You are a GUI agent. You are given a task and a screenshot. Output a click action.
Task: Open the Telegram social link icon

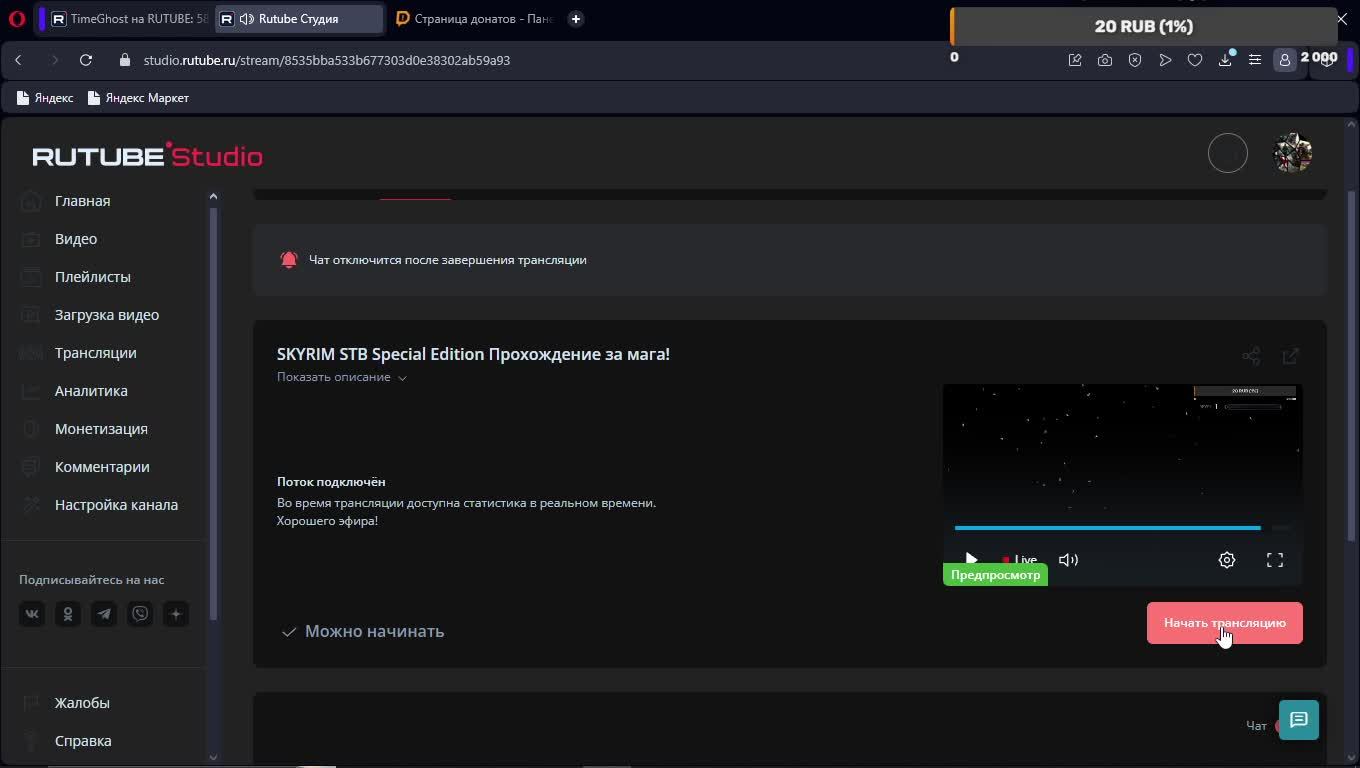pos(104,614)
